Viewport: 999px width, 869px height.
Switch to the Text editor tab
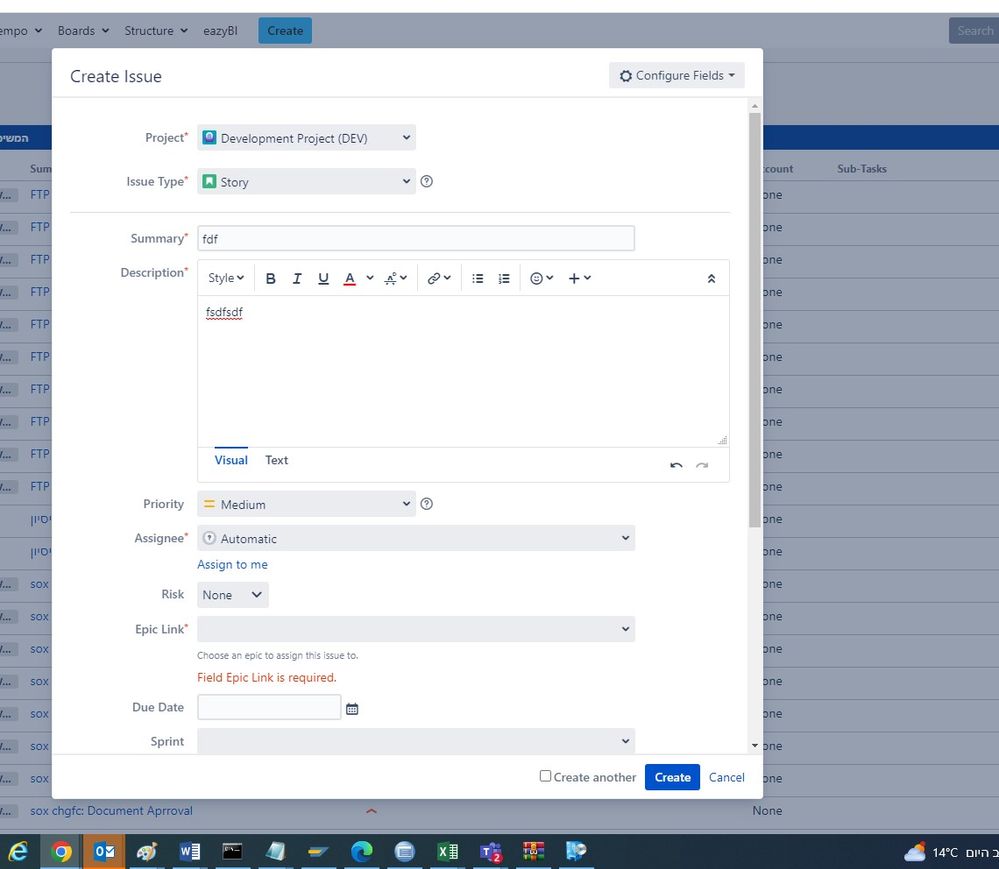tap(277, 460)
